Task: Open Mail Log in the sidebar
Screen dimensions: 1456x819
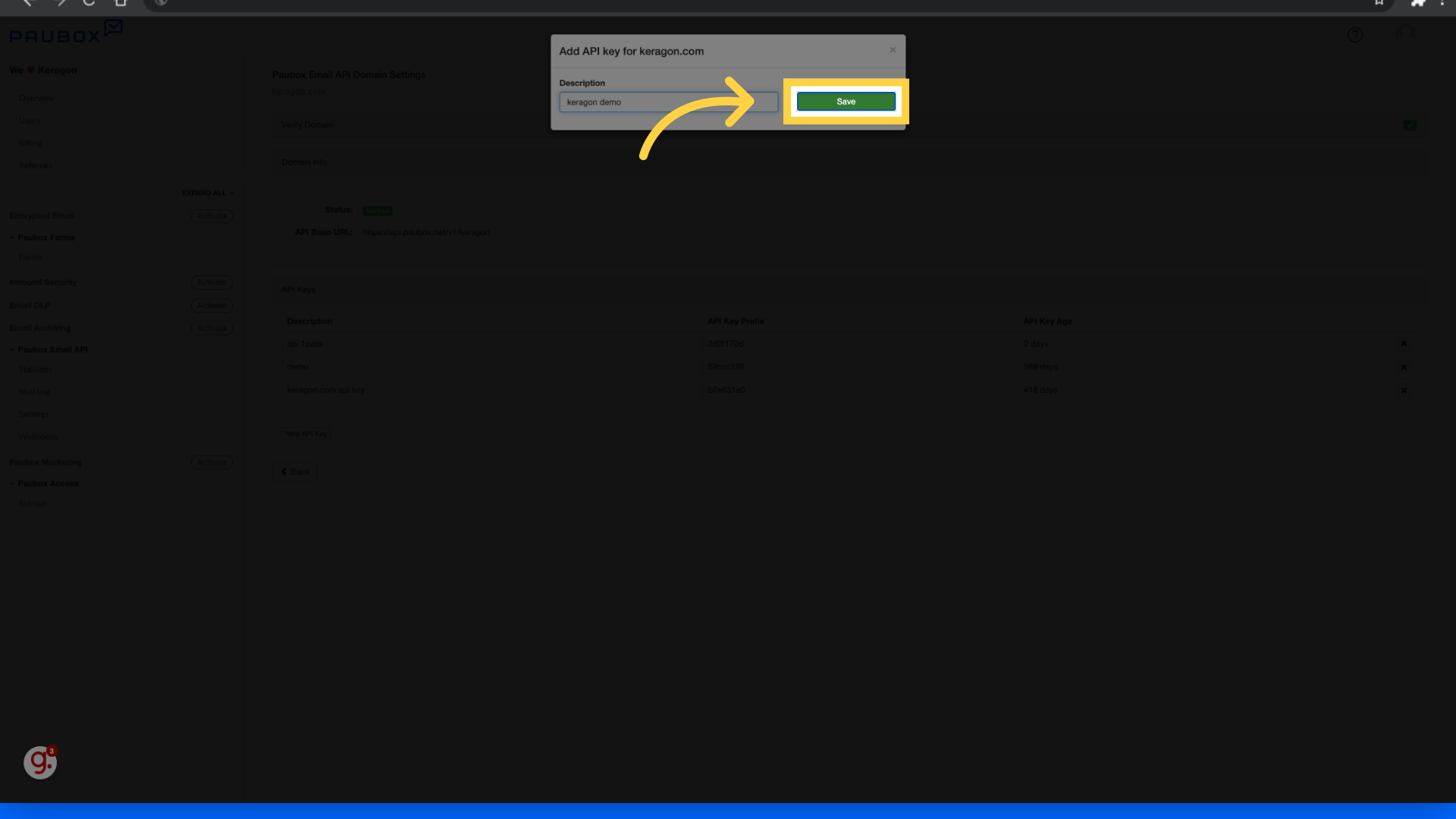Action: click(34, 392)
